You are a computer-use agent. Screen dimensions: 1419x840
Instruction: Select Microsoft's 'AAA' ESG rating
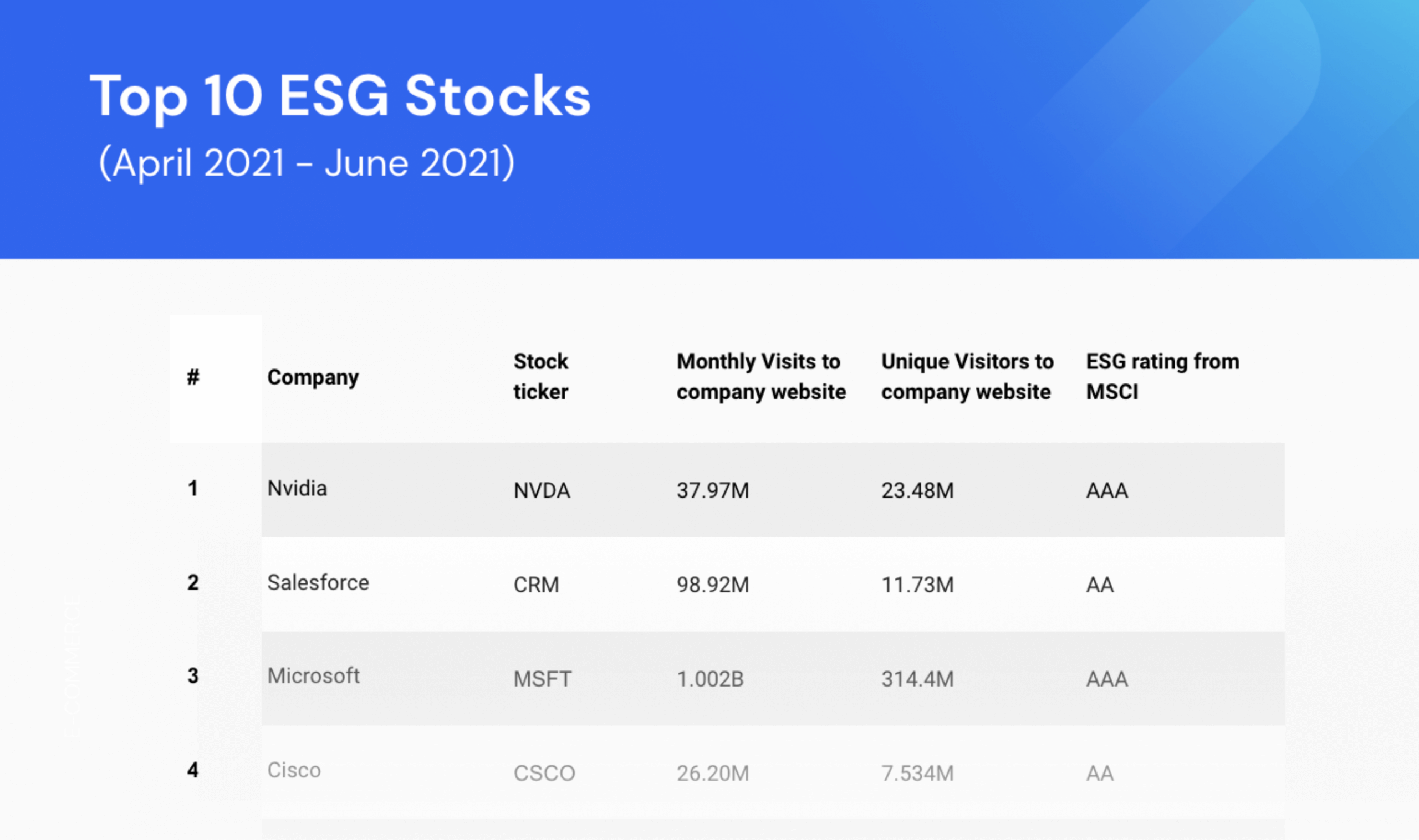[1107, 679]
